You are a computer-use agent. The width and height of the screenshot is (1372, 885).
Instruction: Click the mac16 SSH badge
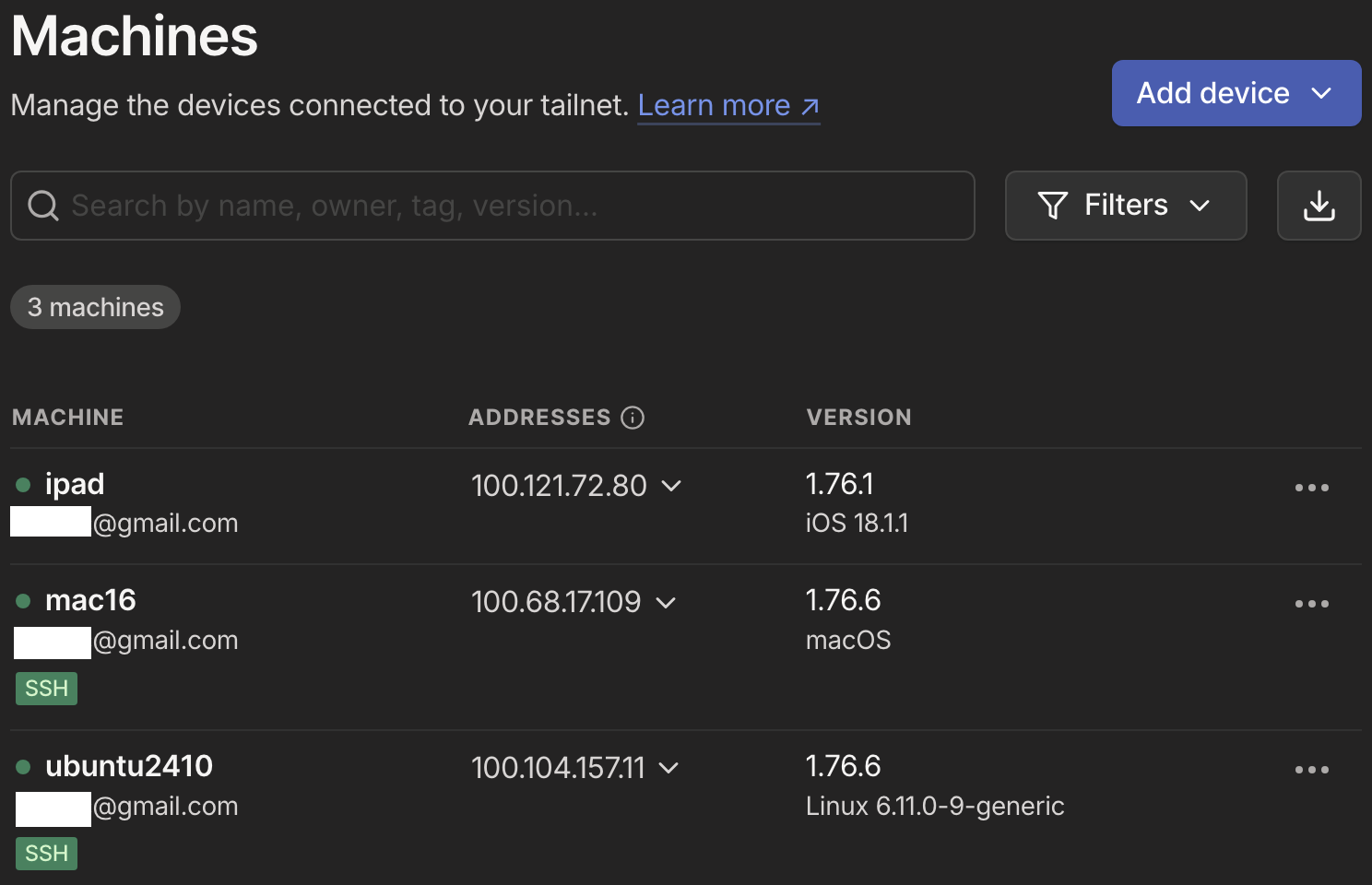pyautogui.click(x=46, y=689)
